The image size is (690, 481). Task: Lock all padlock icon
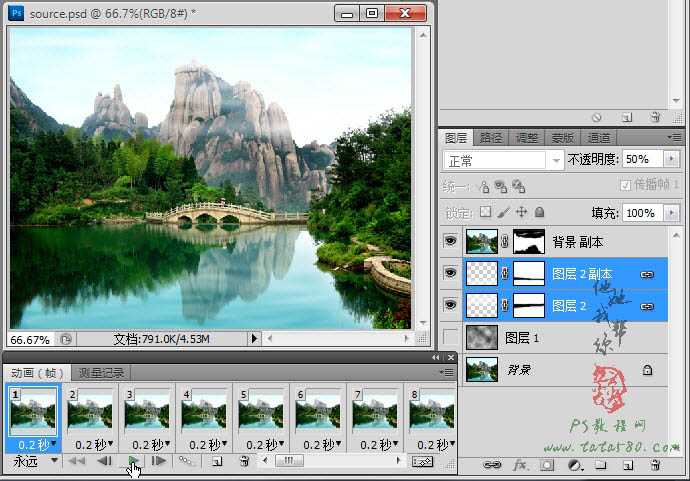click(540, 212)
